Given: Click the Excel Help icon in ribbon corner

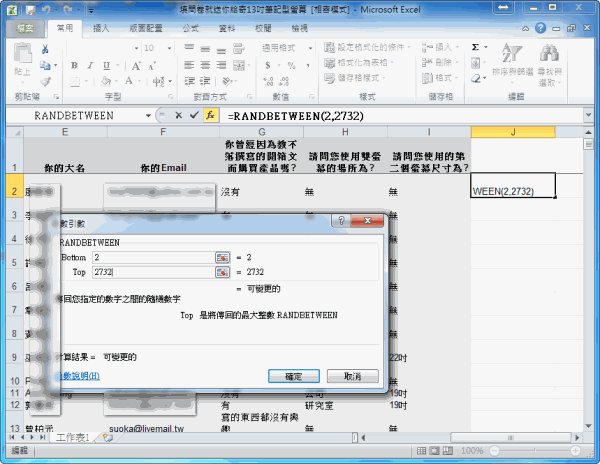Looking at the screenshot, I should tap(540, 28).
